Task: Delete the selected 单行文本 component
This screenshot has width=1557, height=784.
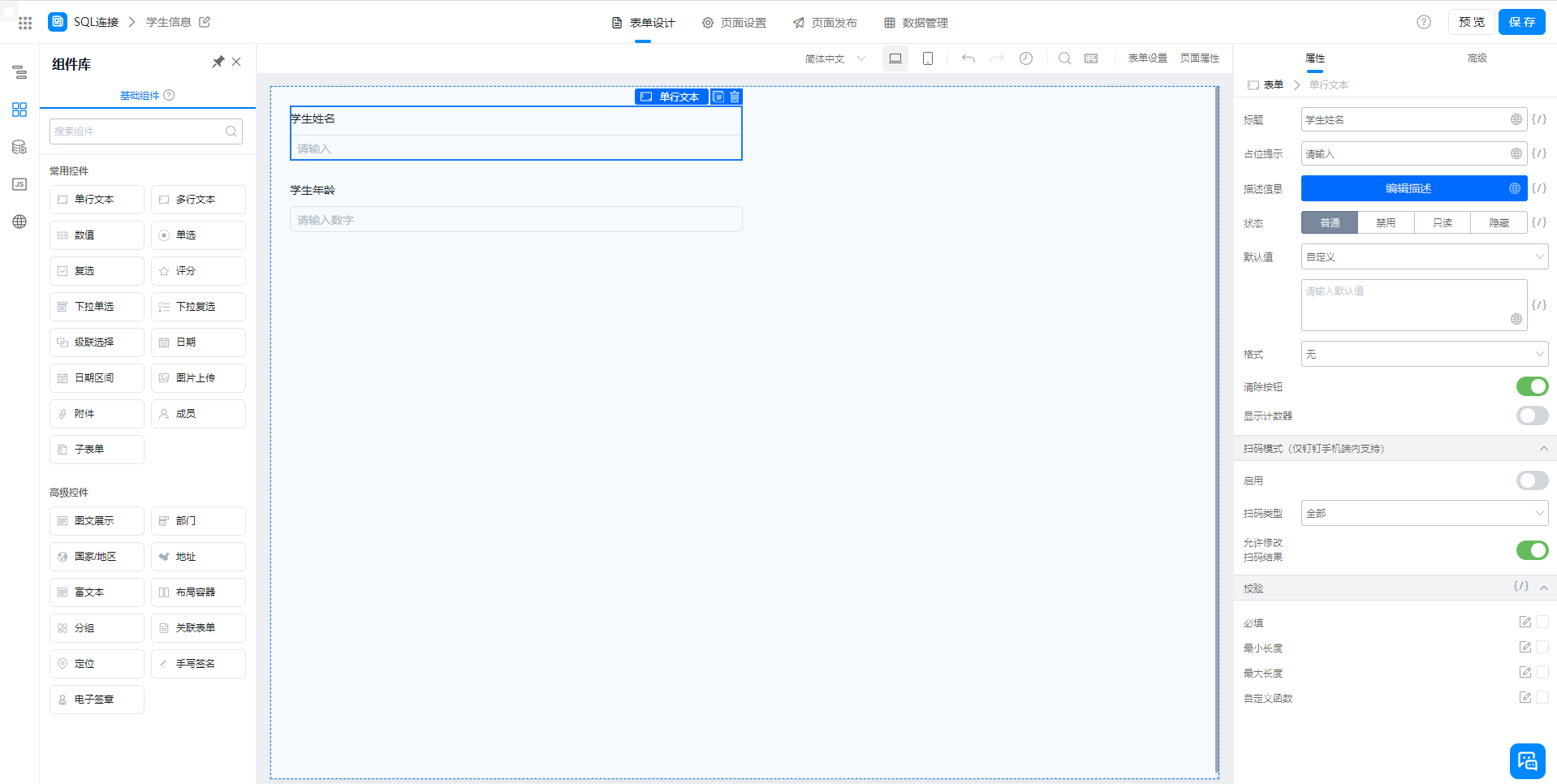Action: (735, 97)
